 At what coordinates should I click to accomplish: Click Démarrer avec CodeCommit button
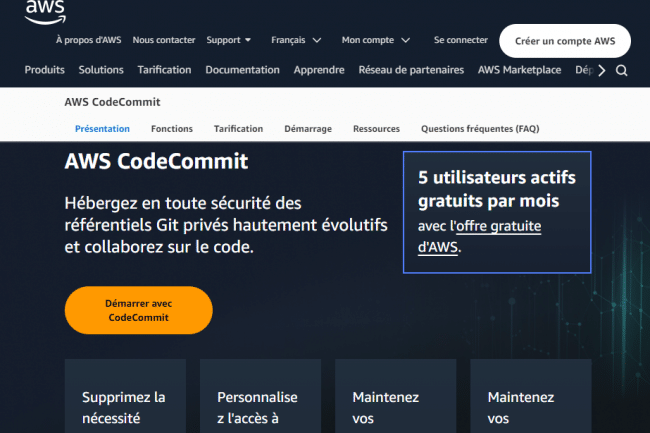(x=138, y=310)
